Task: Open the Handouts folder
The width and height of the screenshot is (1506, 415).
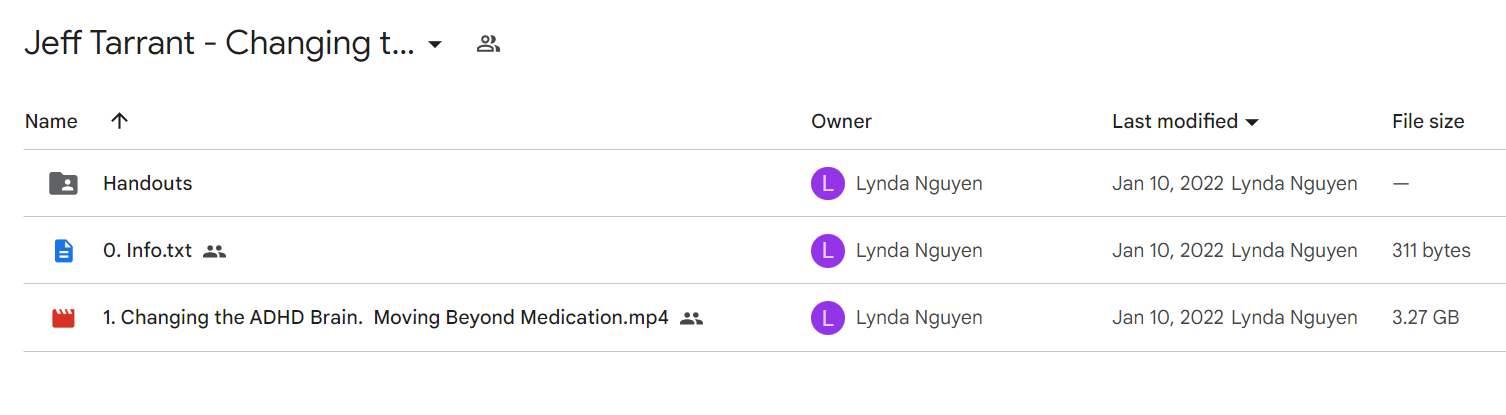Action: pyautogui.click(x=147, y=184)
